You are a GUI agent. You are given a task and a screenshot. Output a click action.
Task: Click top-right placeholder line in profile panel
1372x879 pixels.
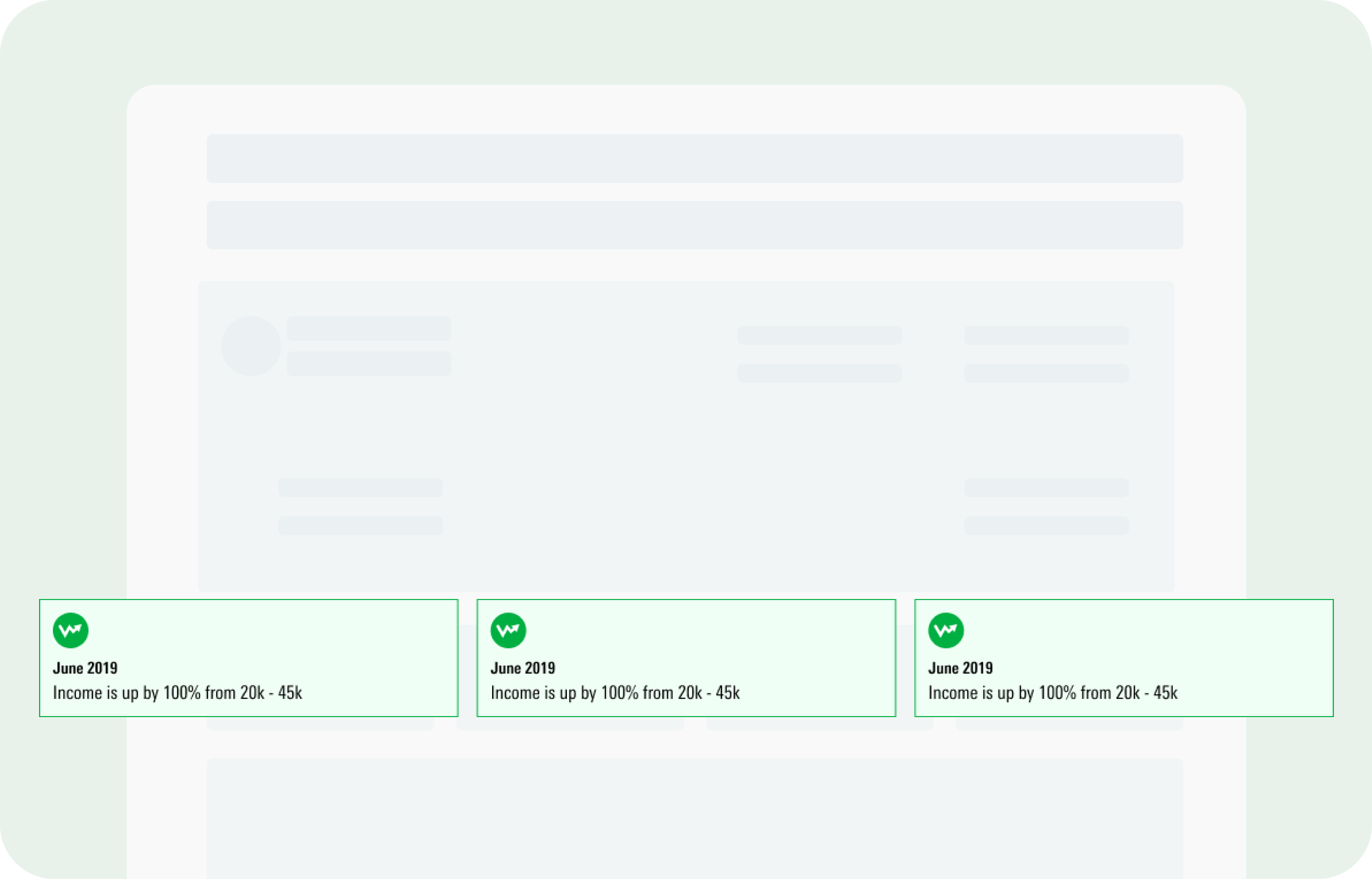1046,335
